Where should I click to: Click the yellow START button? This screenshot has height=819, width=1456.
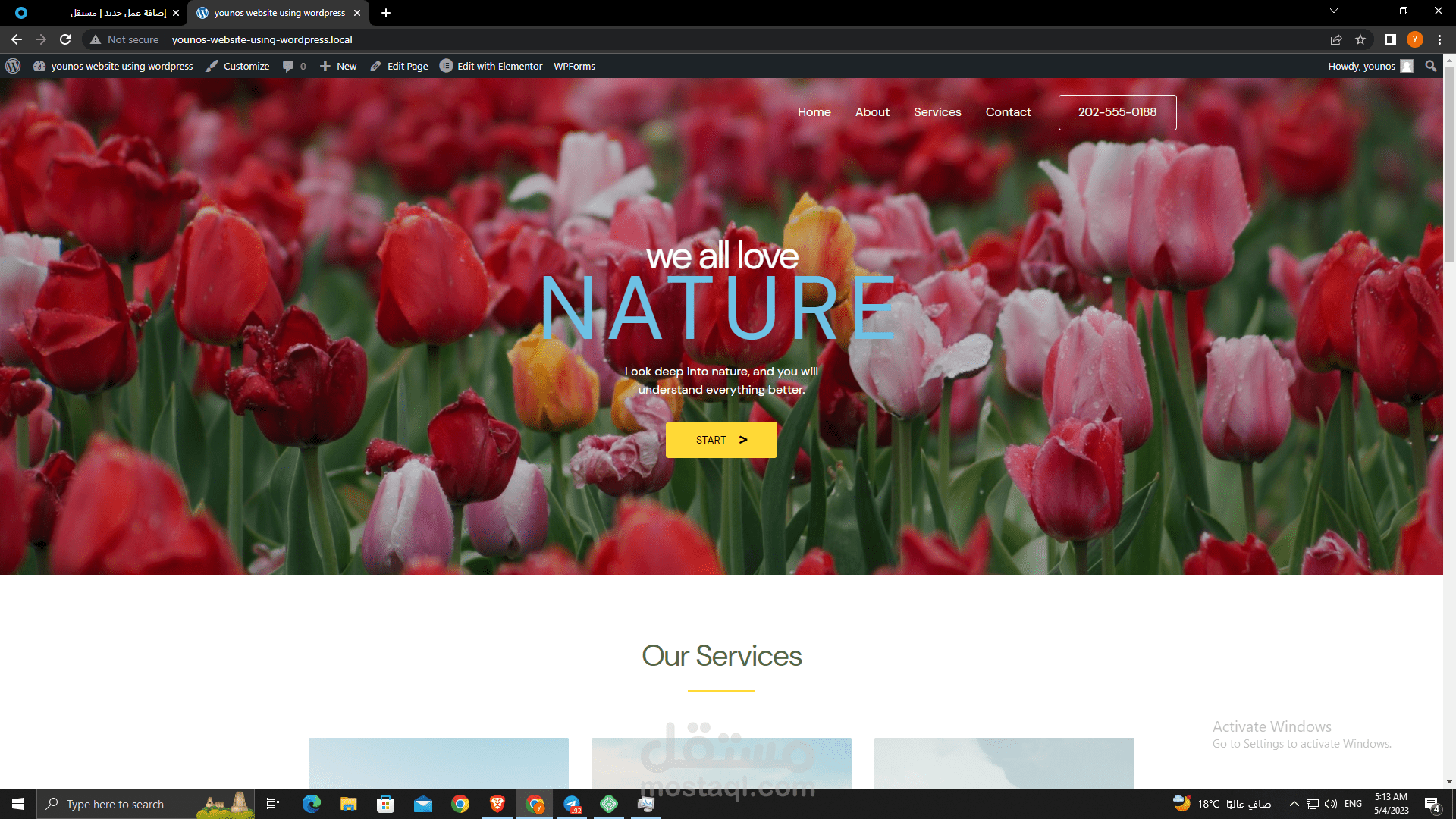click(721, 440)
